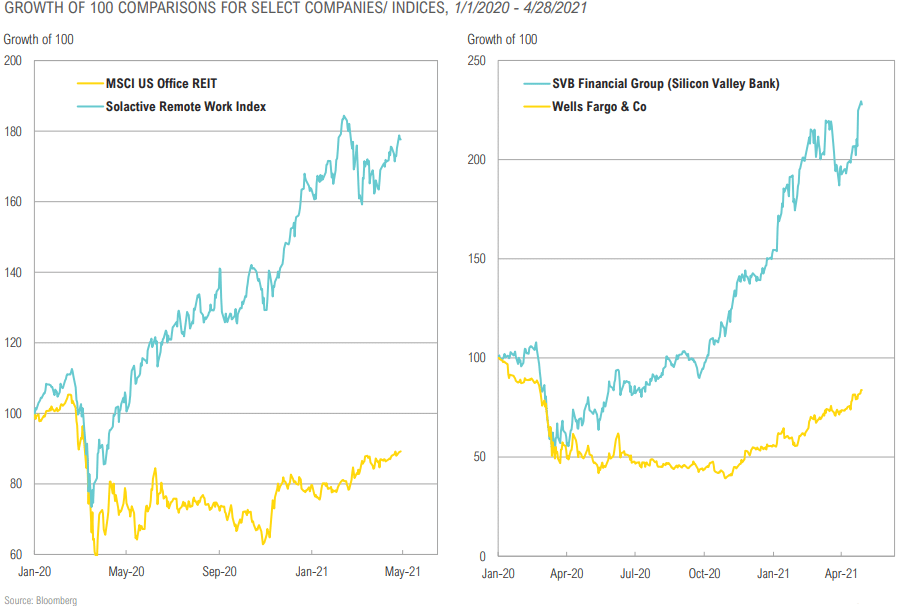The width and height of the screenshot is (906, 609).
Task: Click the 180 value on left y-axis
Action: pos(13,132)
